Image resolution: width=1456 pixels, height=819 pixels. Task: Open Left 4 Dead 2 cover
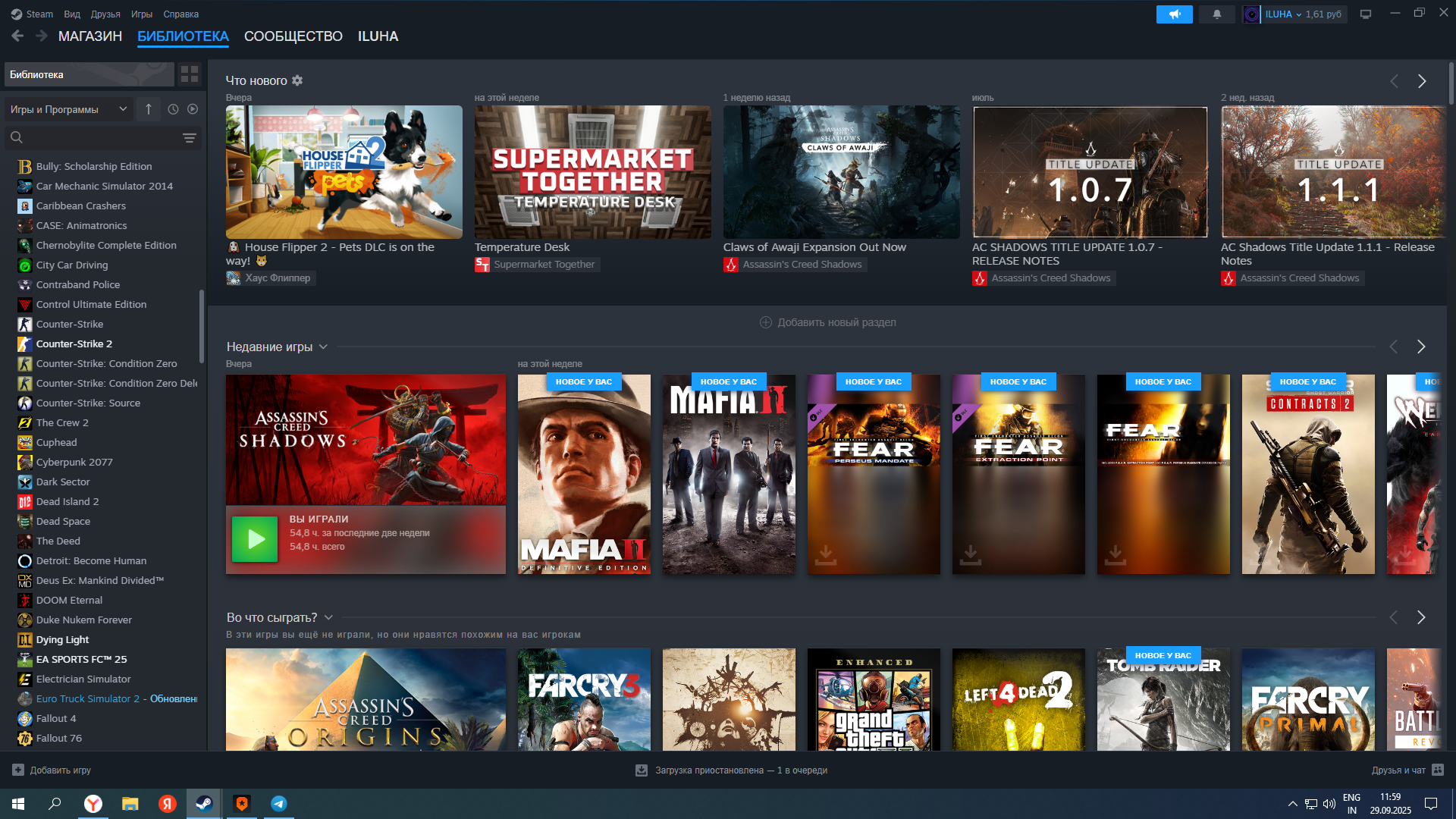point(1018,699)
